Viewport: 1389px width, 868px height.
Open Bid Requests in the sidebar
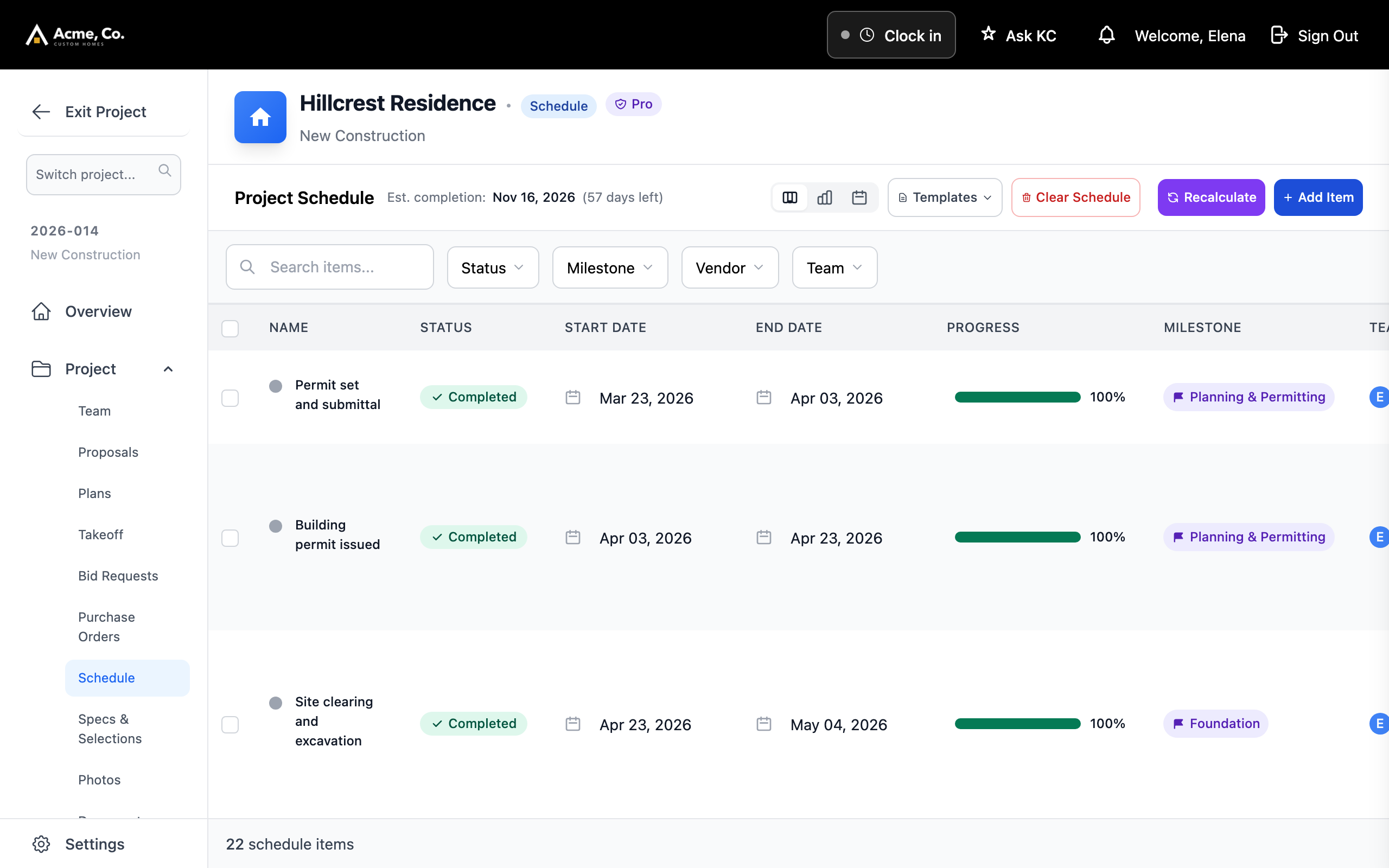(118, 576)
